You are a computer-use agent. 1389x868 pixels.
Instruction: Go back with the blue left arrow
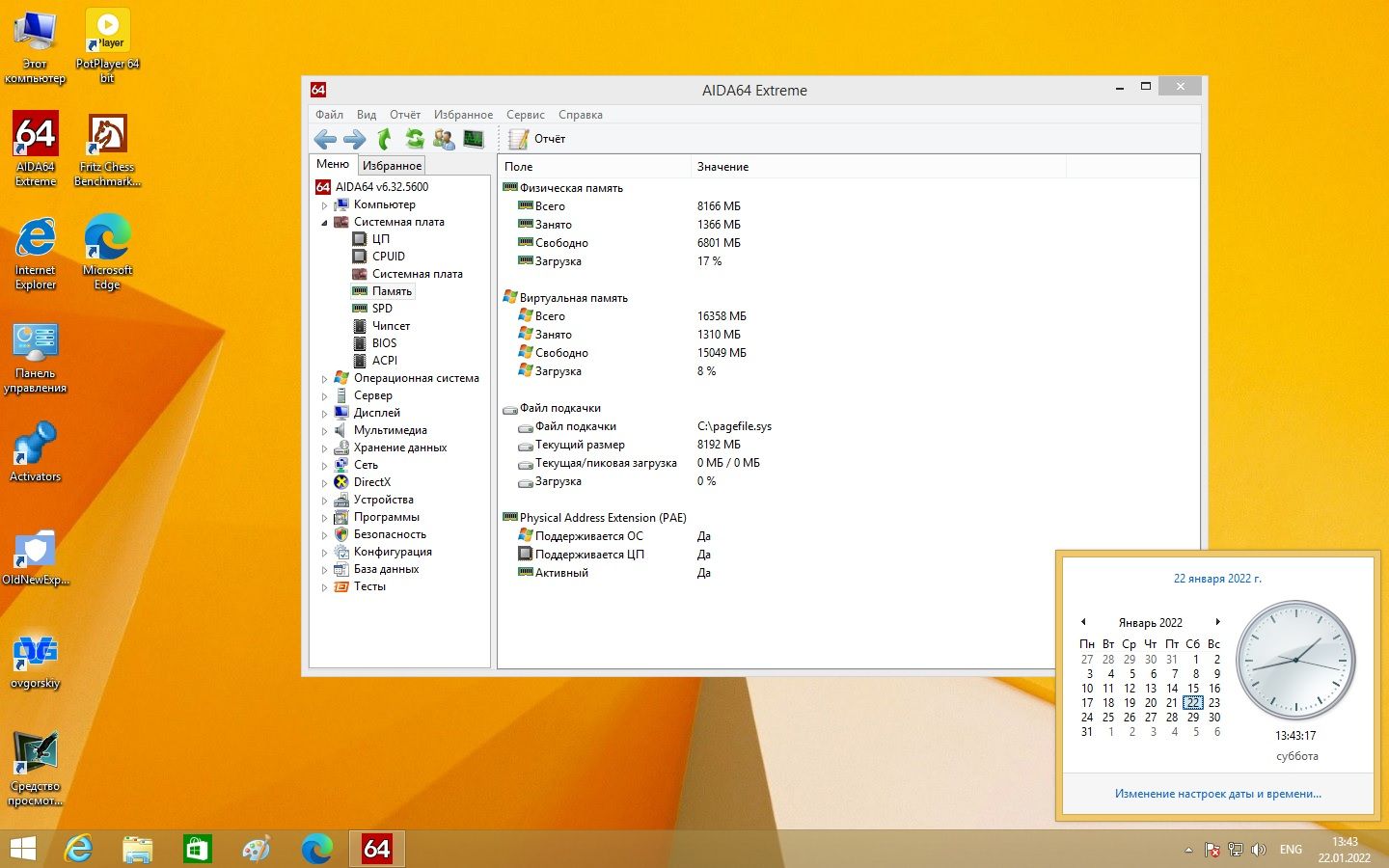(x=325, y=139)
